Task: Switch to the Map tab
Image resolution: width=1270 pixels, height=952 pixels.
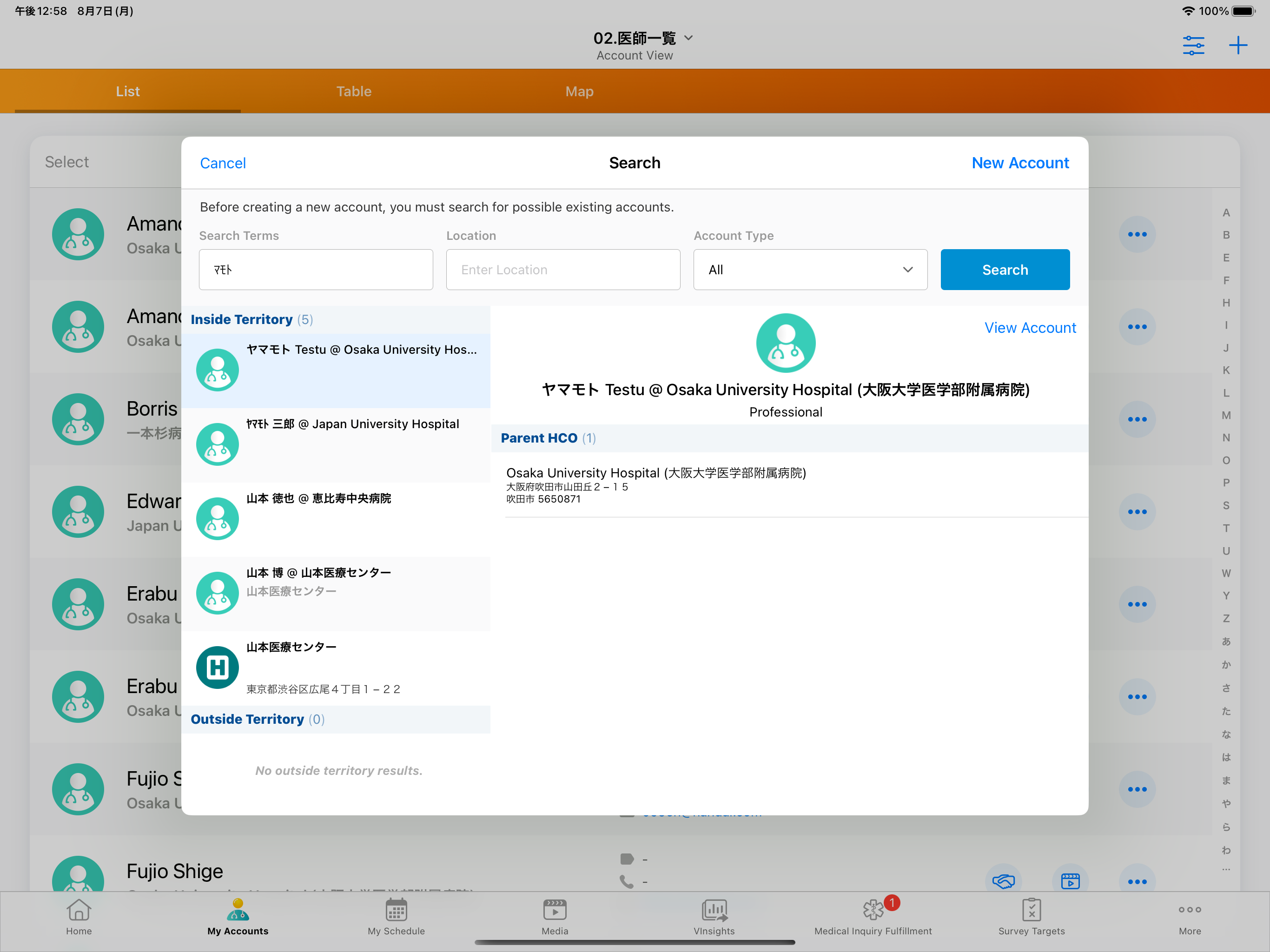Action: point(579,91)
